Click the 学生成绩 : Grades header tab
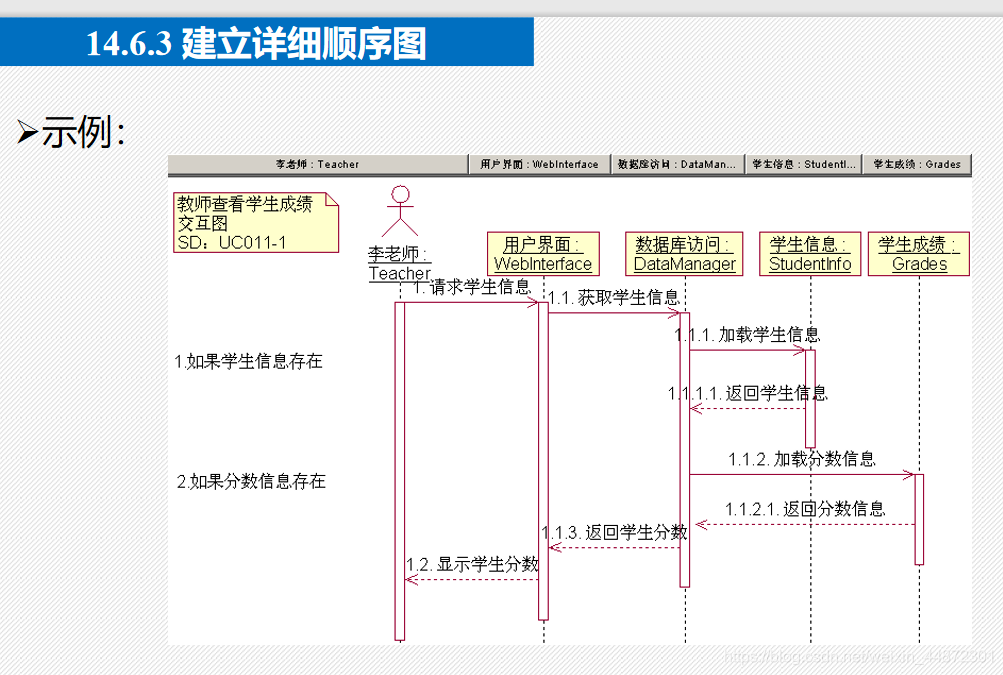Viewport: 1003px width, 675px height. click(917, 164)
